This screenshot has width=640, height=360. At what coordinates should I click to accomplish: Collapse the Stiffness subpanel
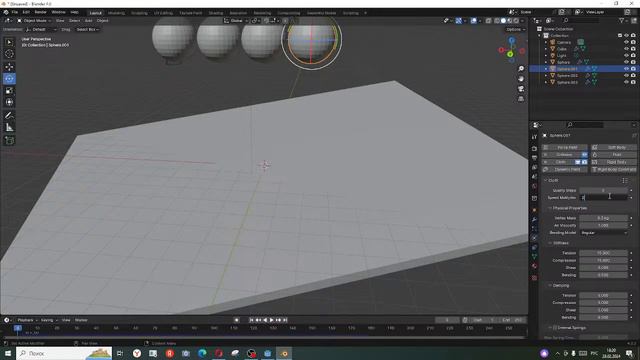[550, 243]
